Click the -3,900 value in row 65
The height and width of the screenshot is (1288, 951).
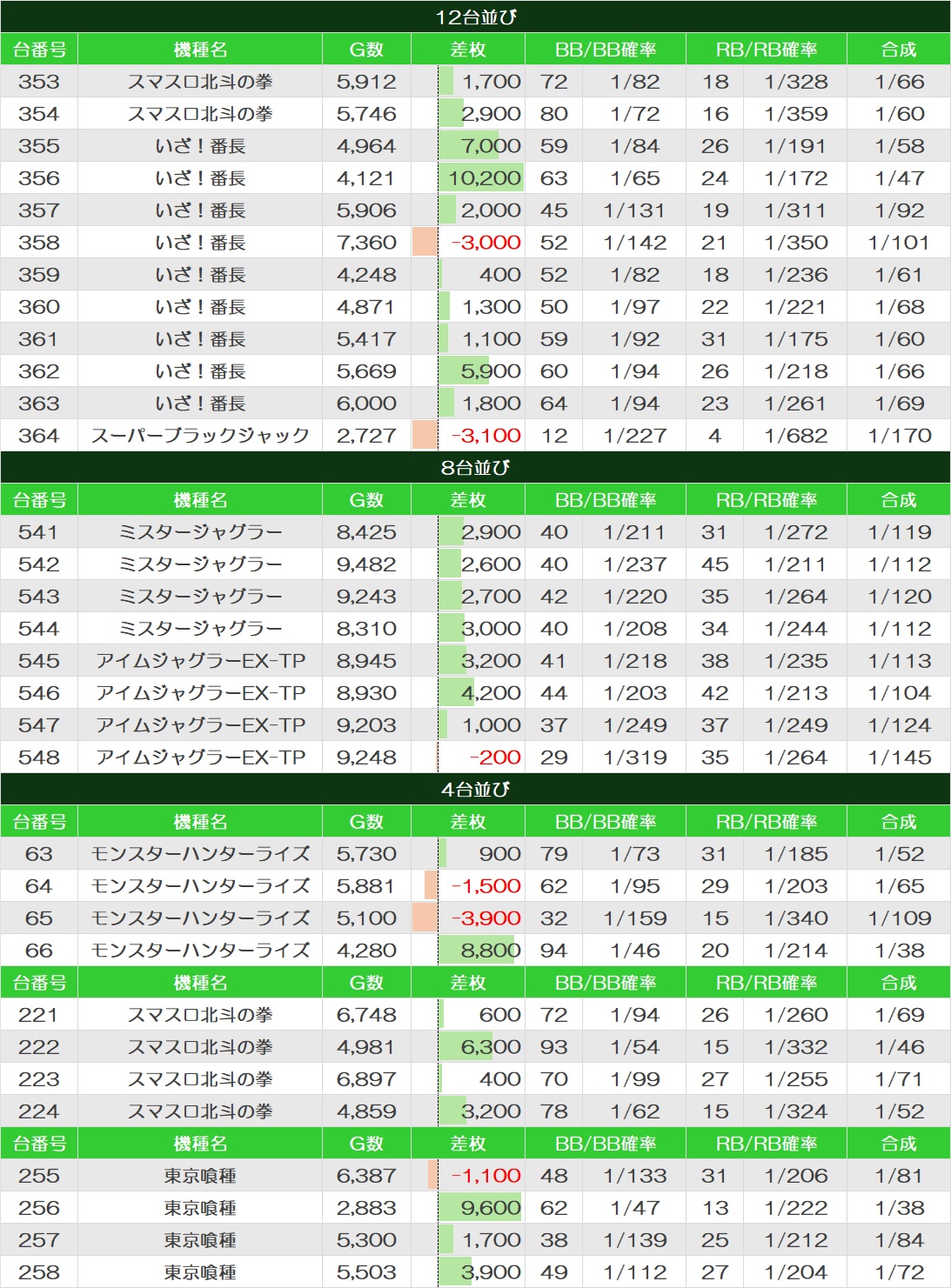click(x=486, y=918)
